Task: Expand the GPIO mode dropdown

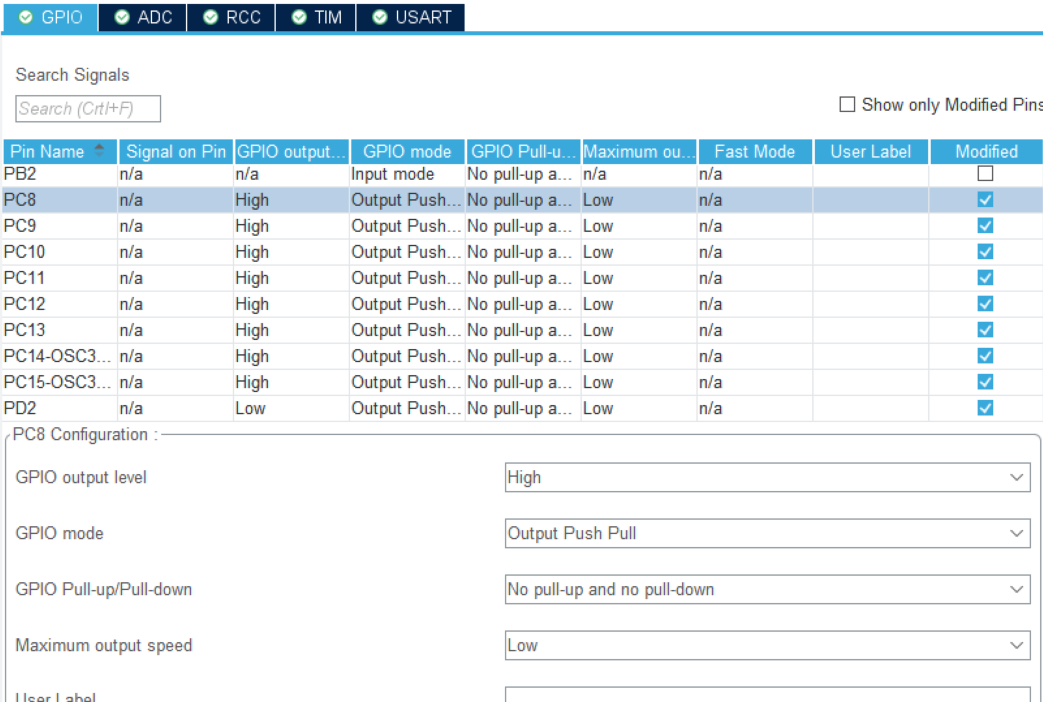Action: pos(767,534)
